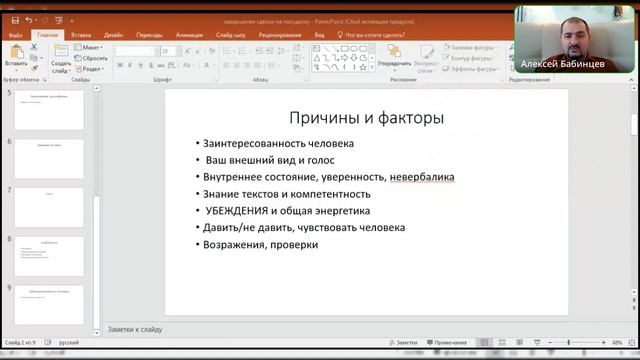Cut selection with the scissors icon

[34, 47]
